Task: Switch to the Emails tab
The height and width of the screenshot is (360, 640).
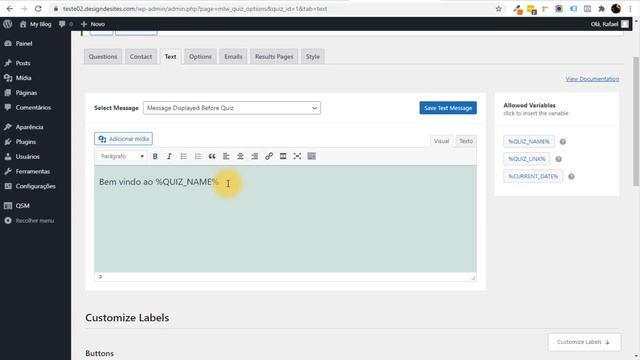Action: [x=233, y=57]
